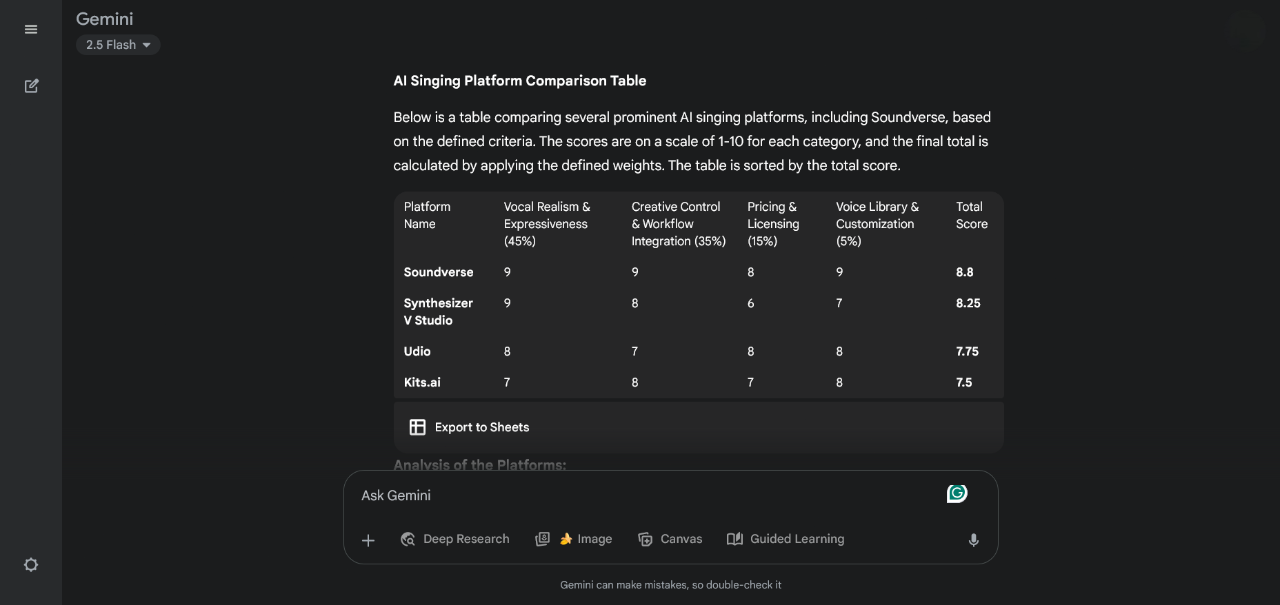
Task: Click the Gemini can make mistakes disclaimer
Action: [671, 585]
